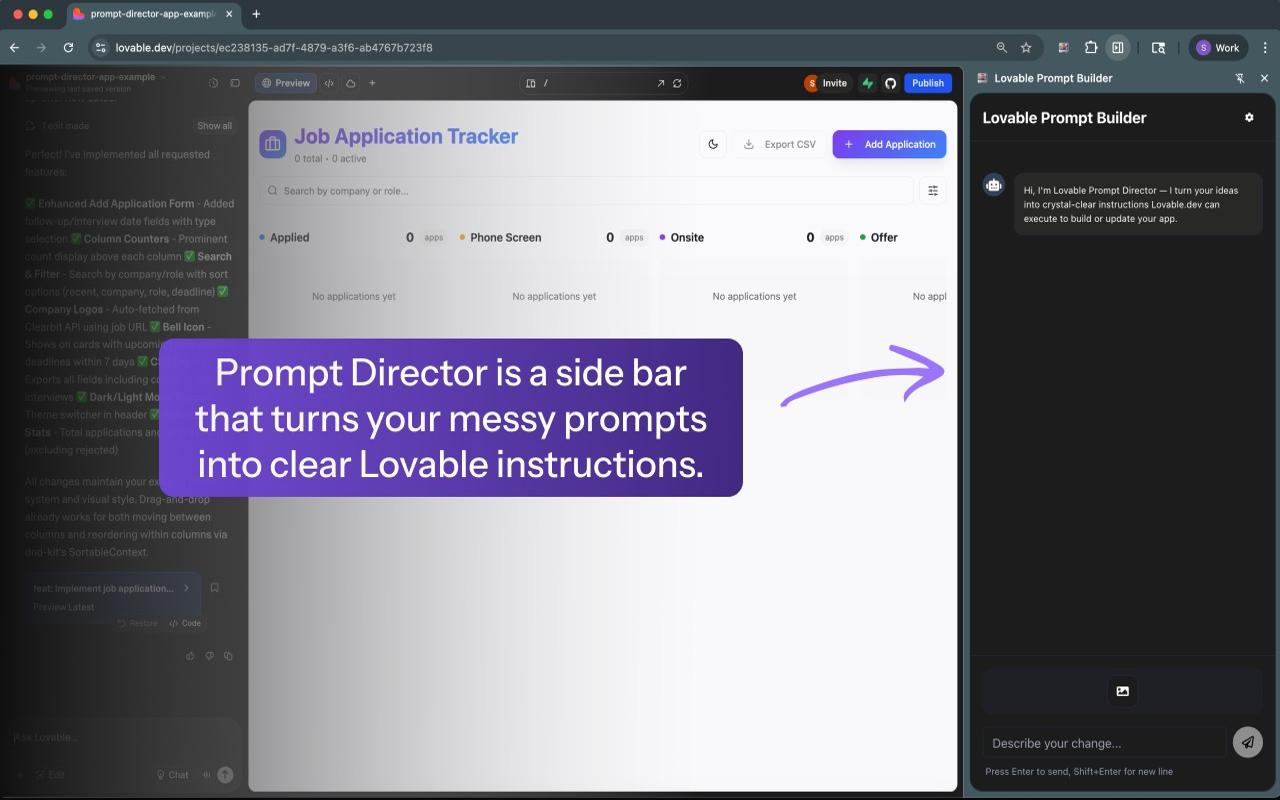1280x800 pixels.
Task: Click the 'Show all' edits button
Action: 215,126
